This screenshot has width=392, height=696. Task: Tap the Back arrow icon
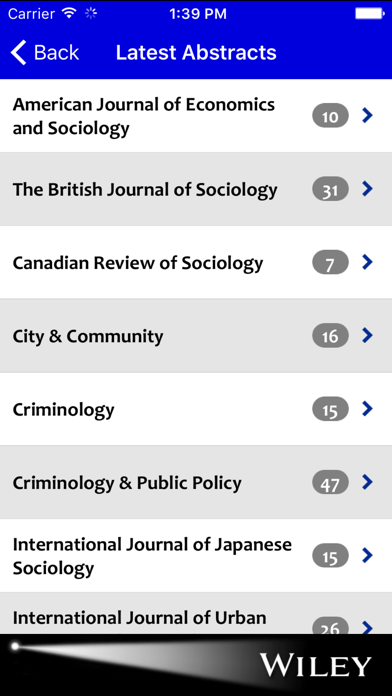point(19,52)
